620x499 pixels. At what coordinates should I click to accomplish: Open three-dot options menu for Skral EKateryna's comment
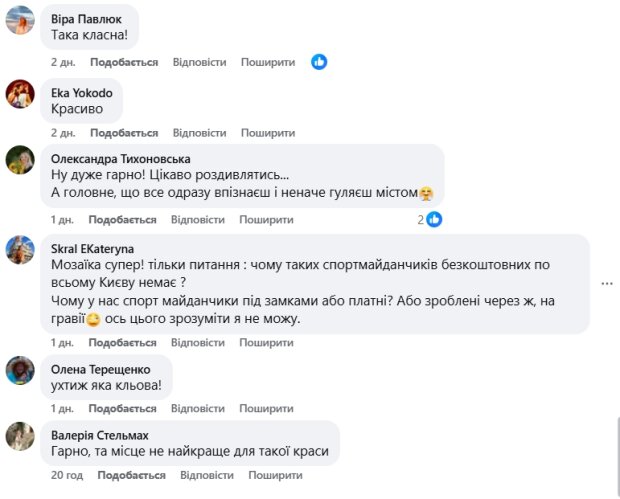tap(606, 284)
